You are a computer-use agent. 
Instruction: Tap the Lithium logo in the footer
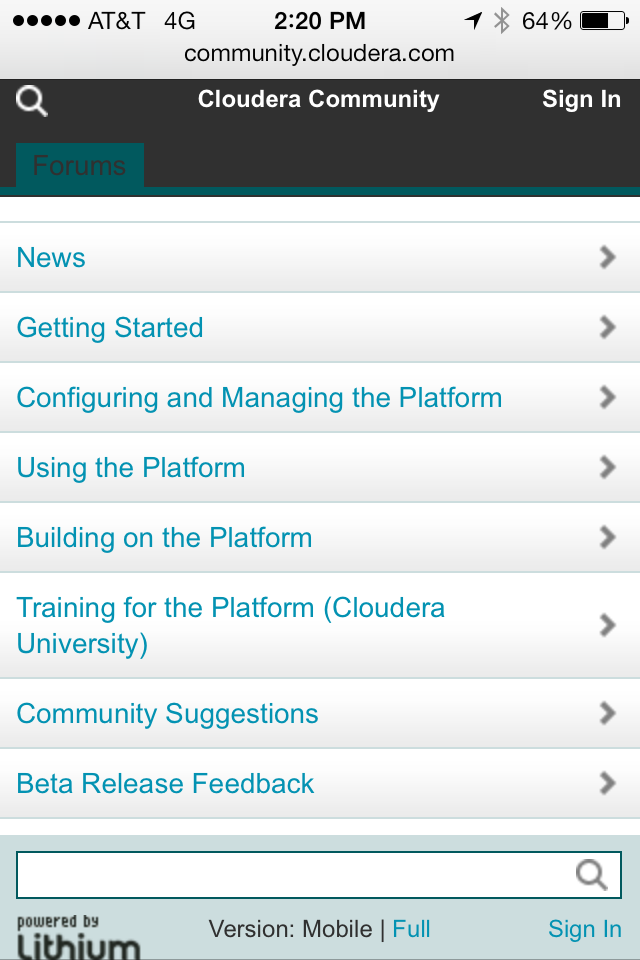tap(77, 938)
